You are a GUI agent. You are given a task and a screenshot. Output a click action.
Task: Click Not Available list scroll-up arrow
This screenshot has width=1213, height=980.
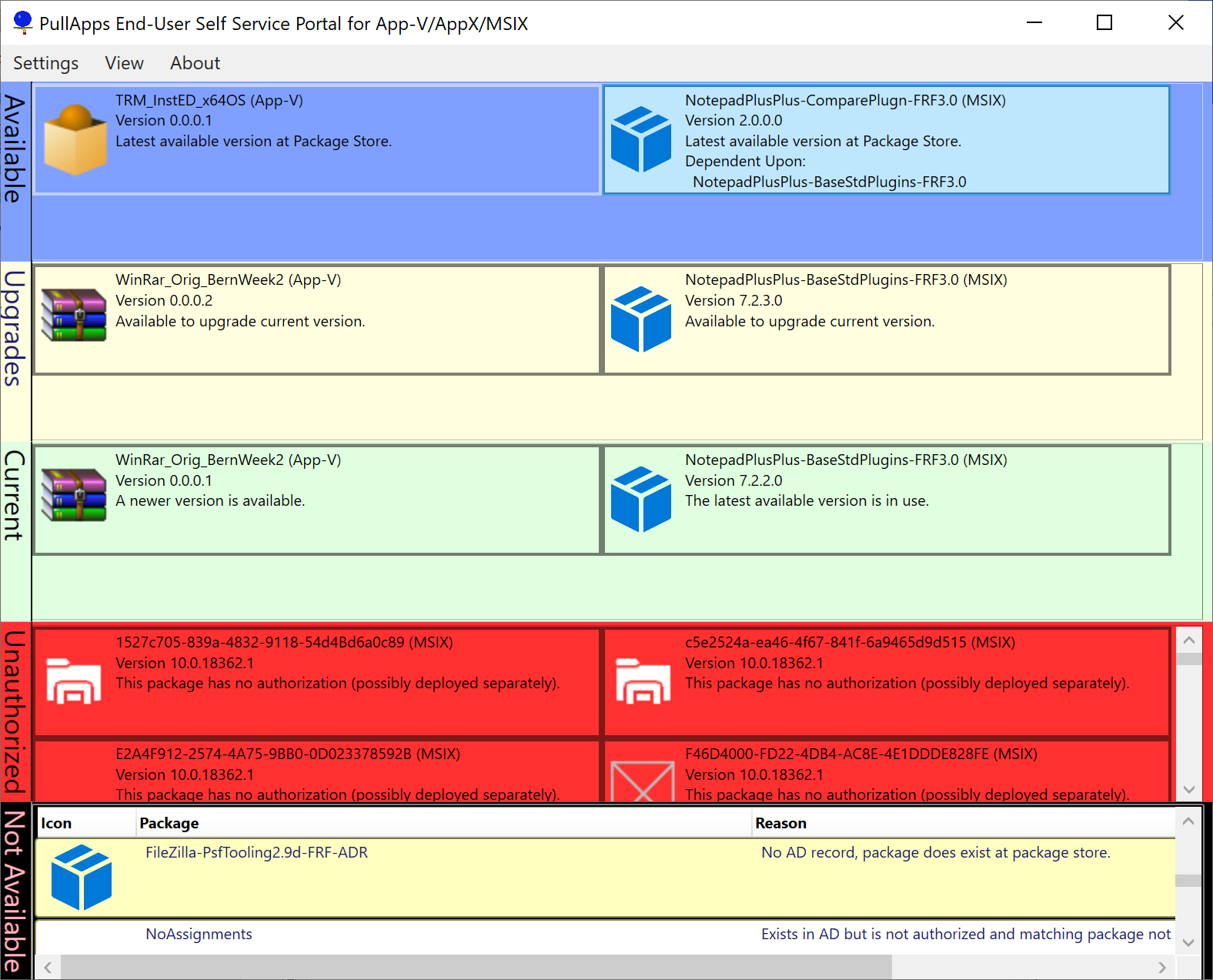(x=1188, y=821)
